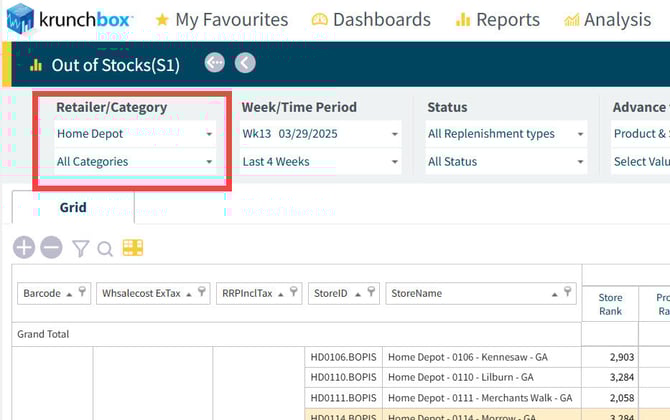Open the Wk13 03/29/2025 week dropdown
Screen dimensions: 670x420
point(320,134)
